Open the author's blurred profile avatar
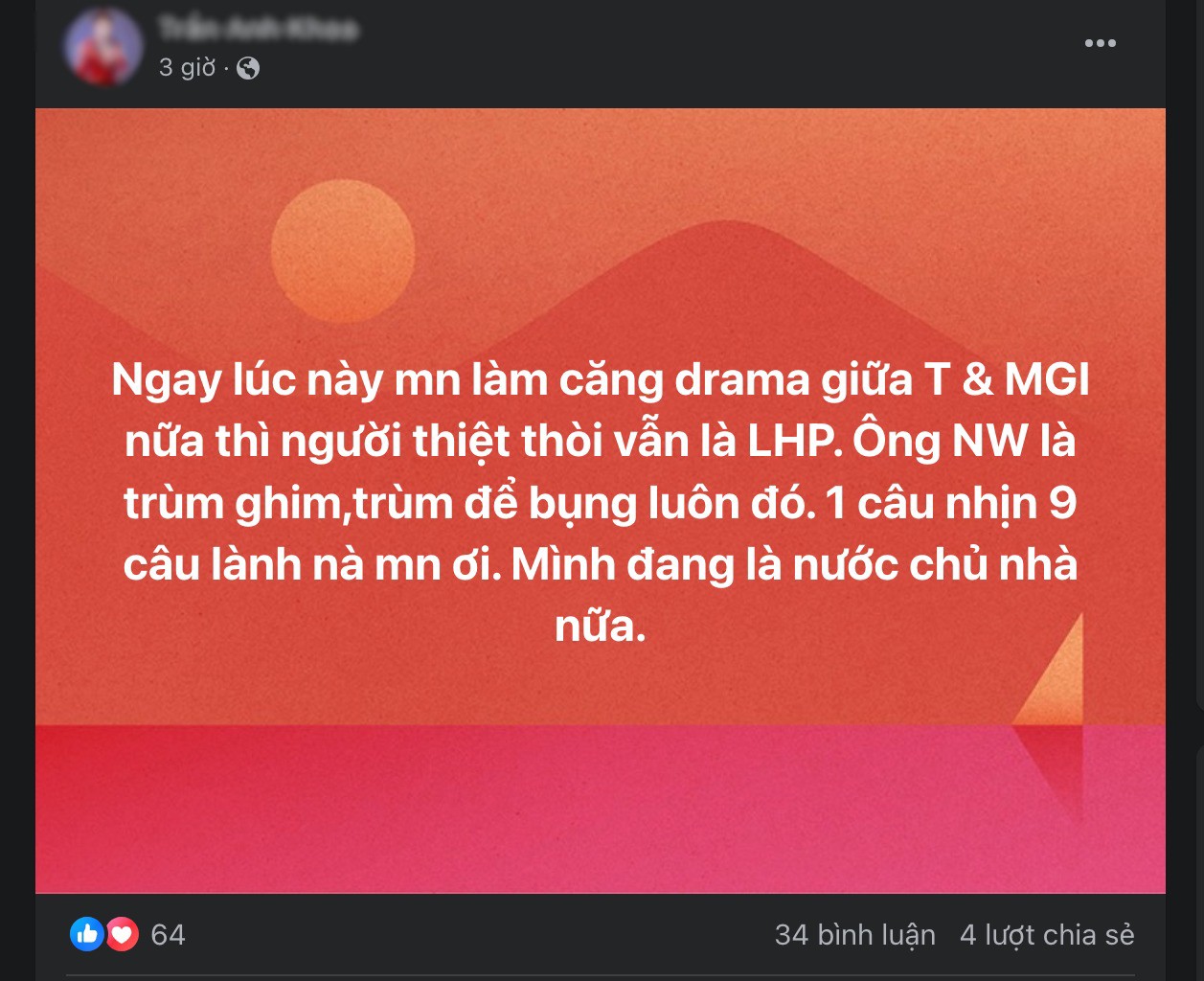 (103, 46)
